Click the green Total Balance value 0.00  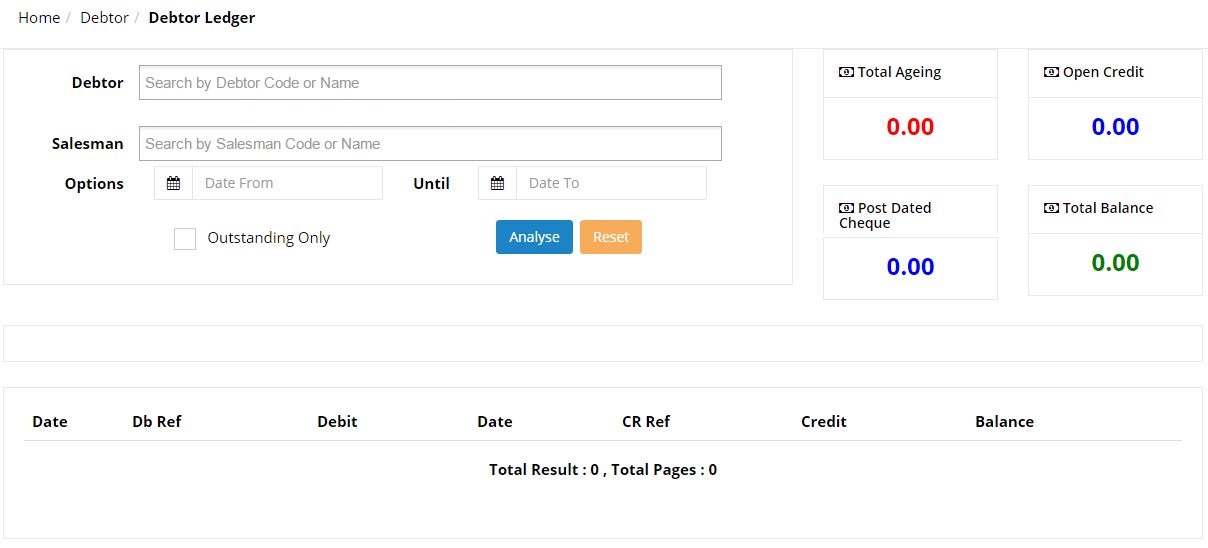pos(1115,263)
